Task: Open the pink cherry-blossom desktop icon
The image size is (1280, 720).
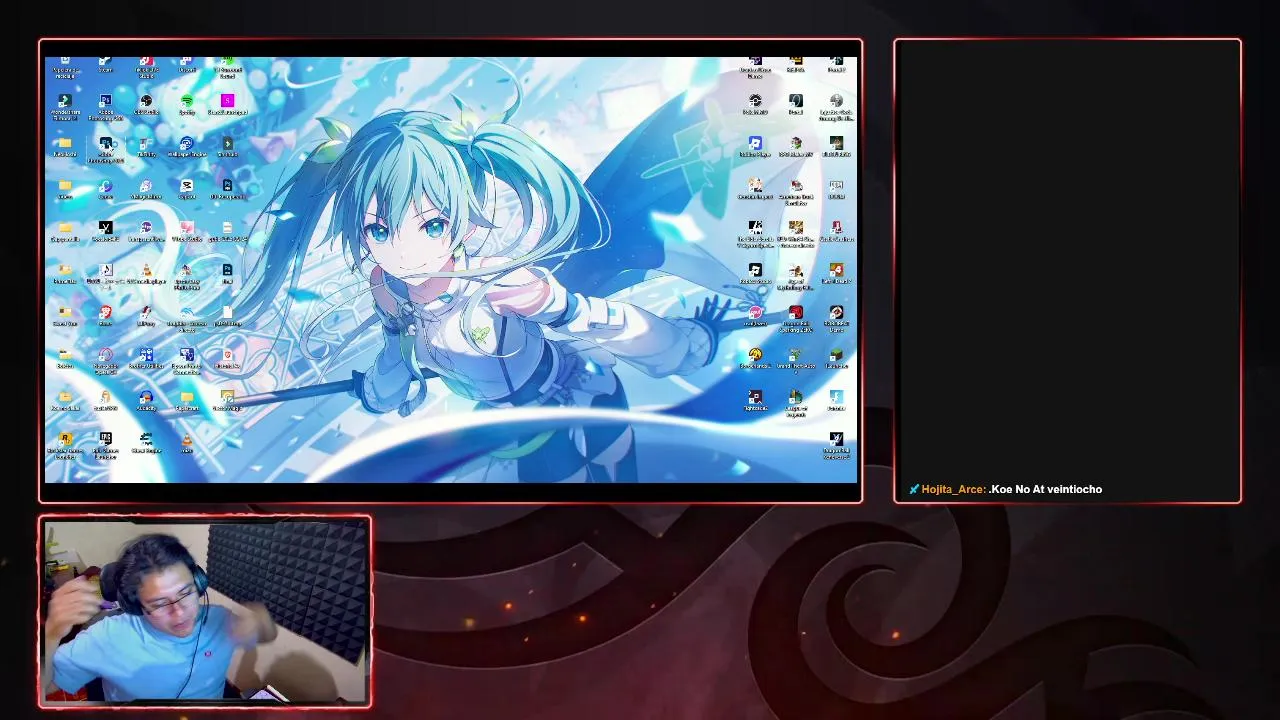Action: click(x=187, y=227)
